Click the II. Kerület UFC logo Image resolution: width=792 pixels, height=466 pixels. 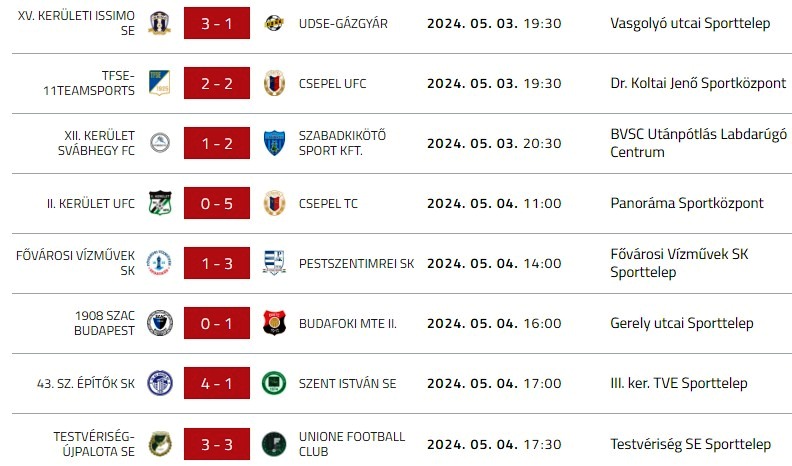160,203
